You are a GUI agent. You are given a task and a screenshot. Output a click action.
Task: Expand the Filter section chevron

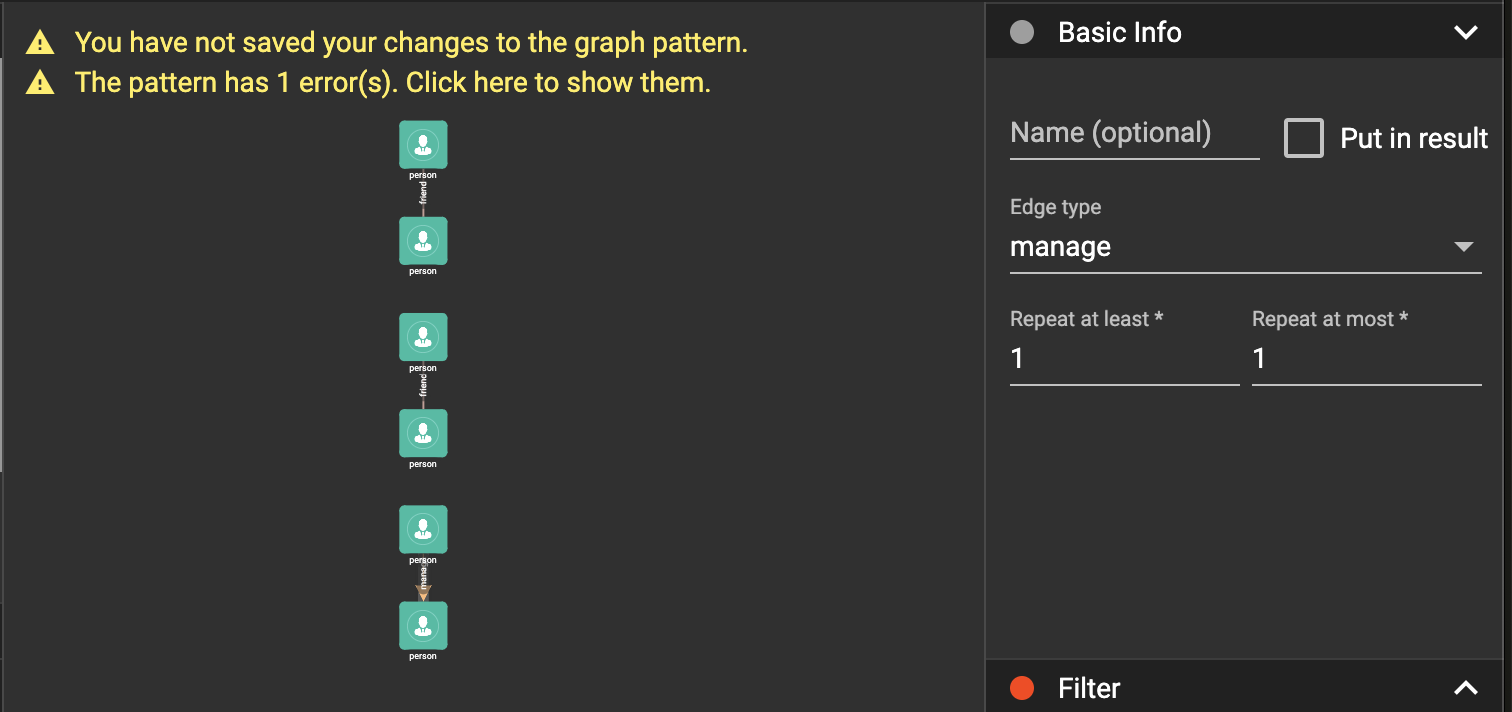(1465, 688)
